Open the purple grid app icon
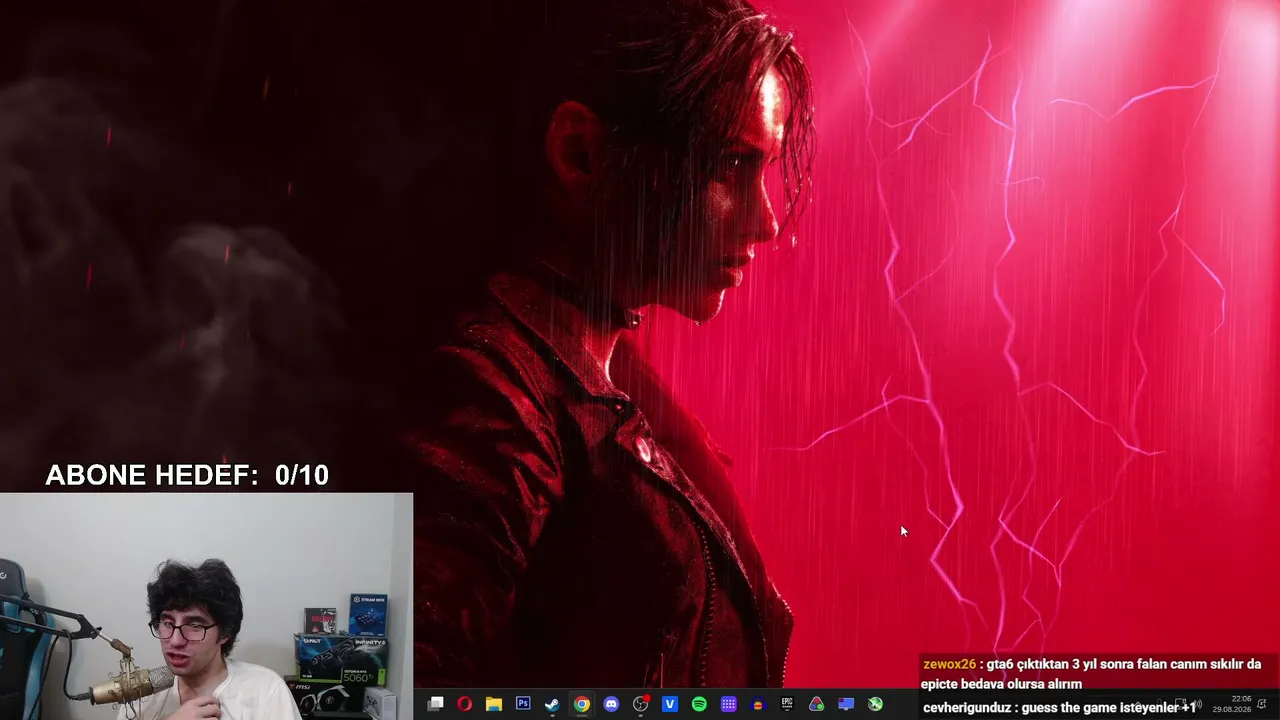Viewport: 1280px width, 720px height. click(729, 704)
